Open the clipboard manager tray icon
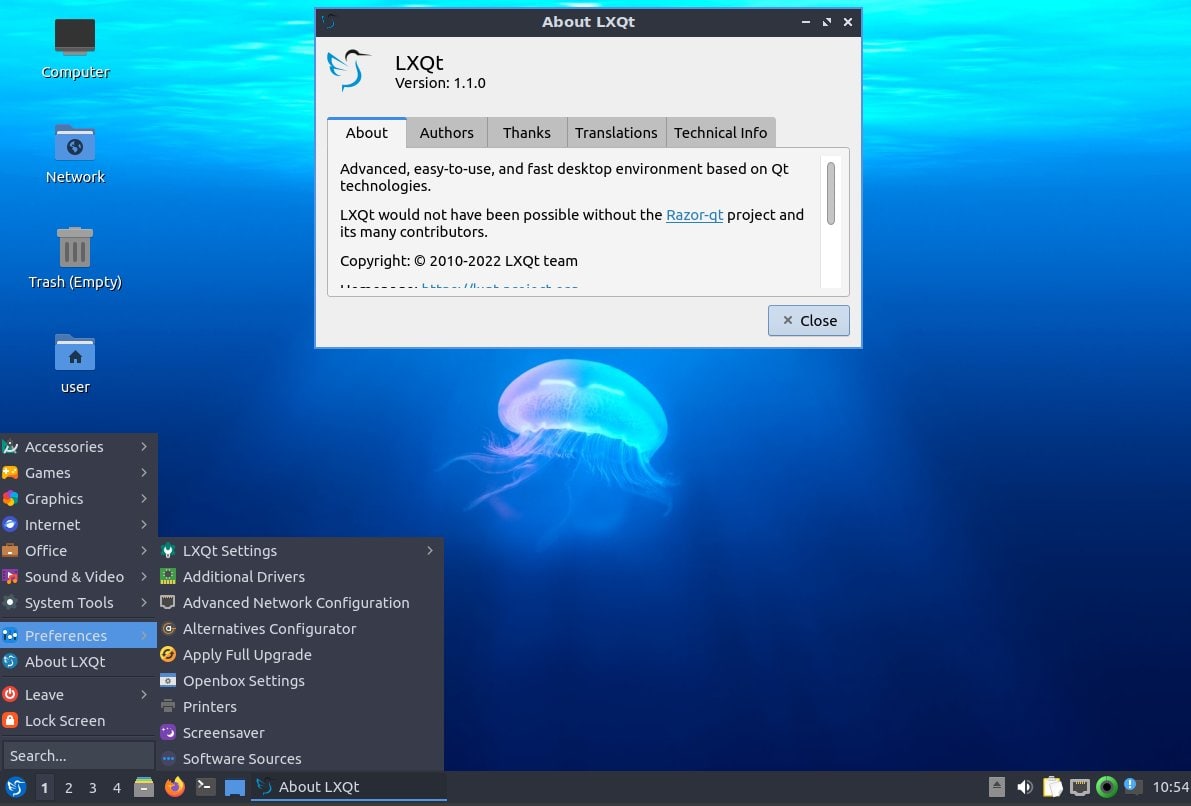Image resolution: width=1191 pixels, height=806 pixels. (1052, 787)
